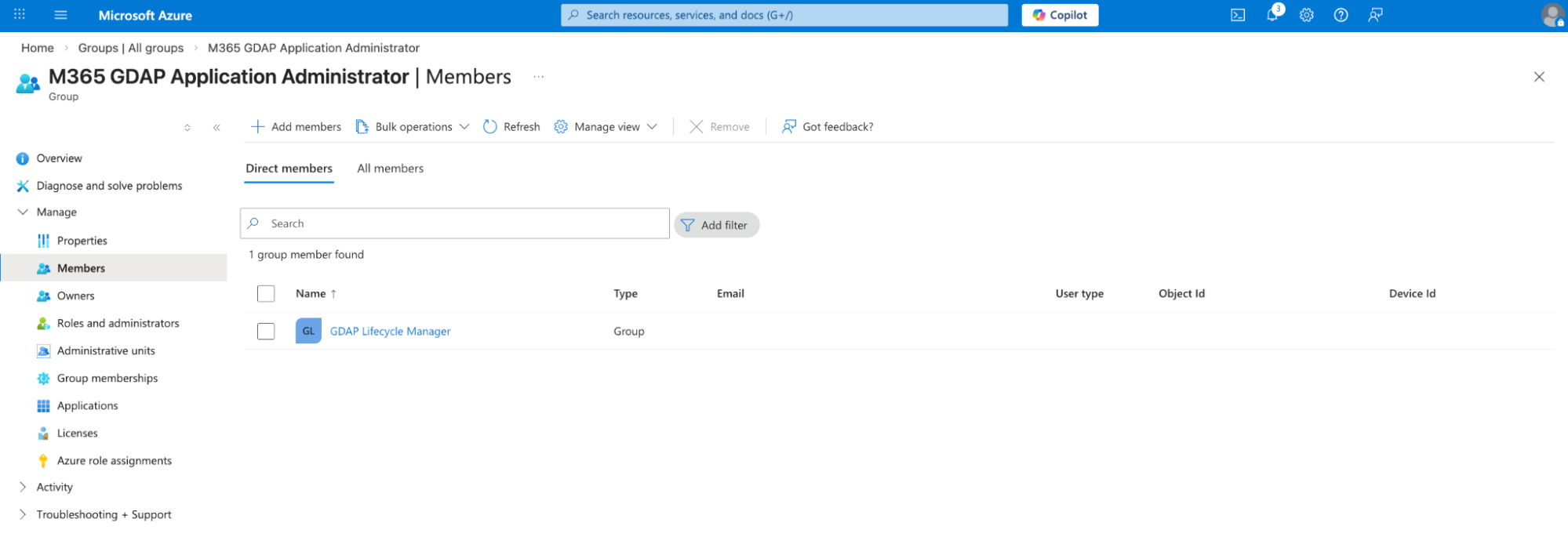Click the Add members button
Image resolution: width=1568 pixels, height=537 pixels.
click(296, 127)
